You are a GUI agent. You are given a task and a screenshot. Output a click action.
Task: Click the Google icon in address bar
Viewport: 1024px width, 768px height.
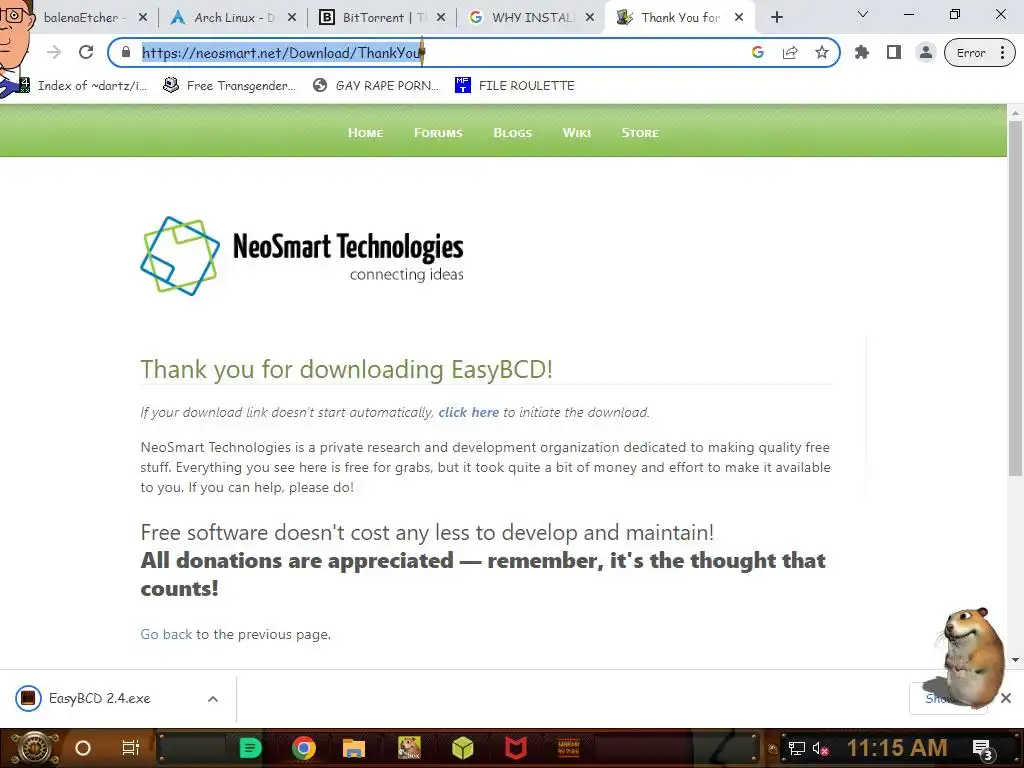point(758,52)
